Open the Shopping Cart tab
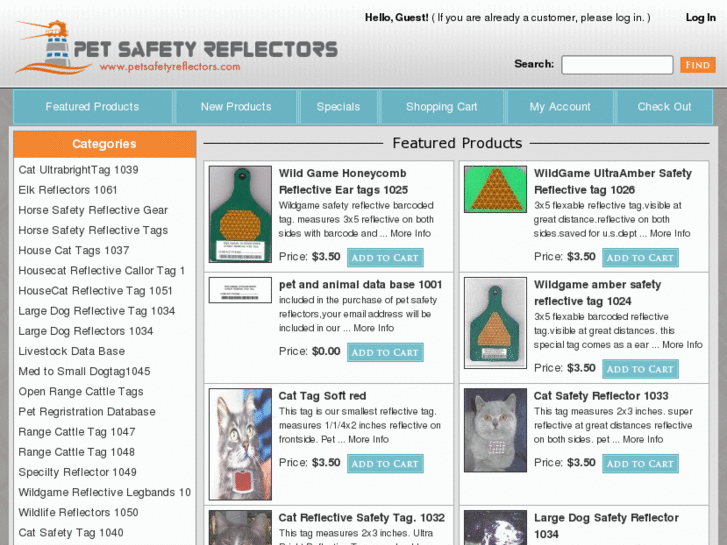The image size is (727, 545). coord(441,107)
